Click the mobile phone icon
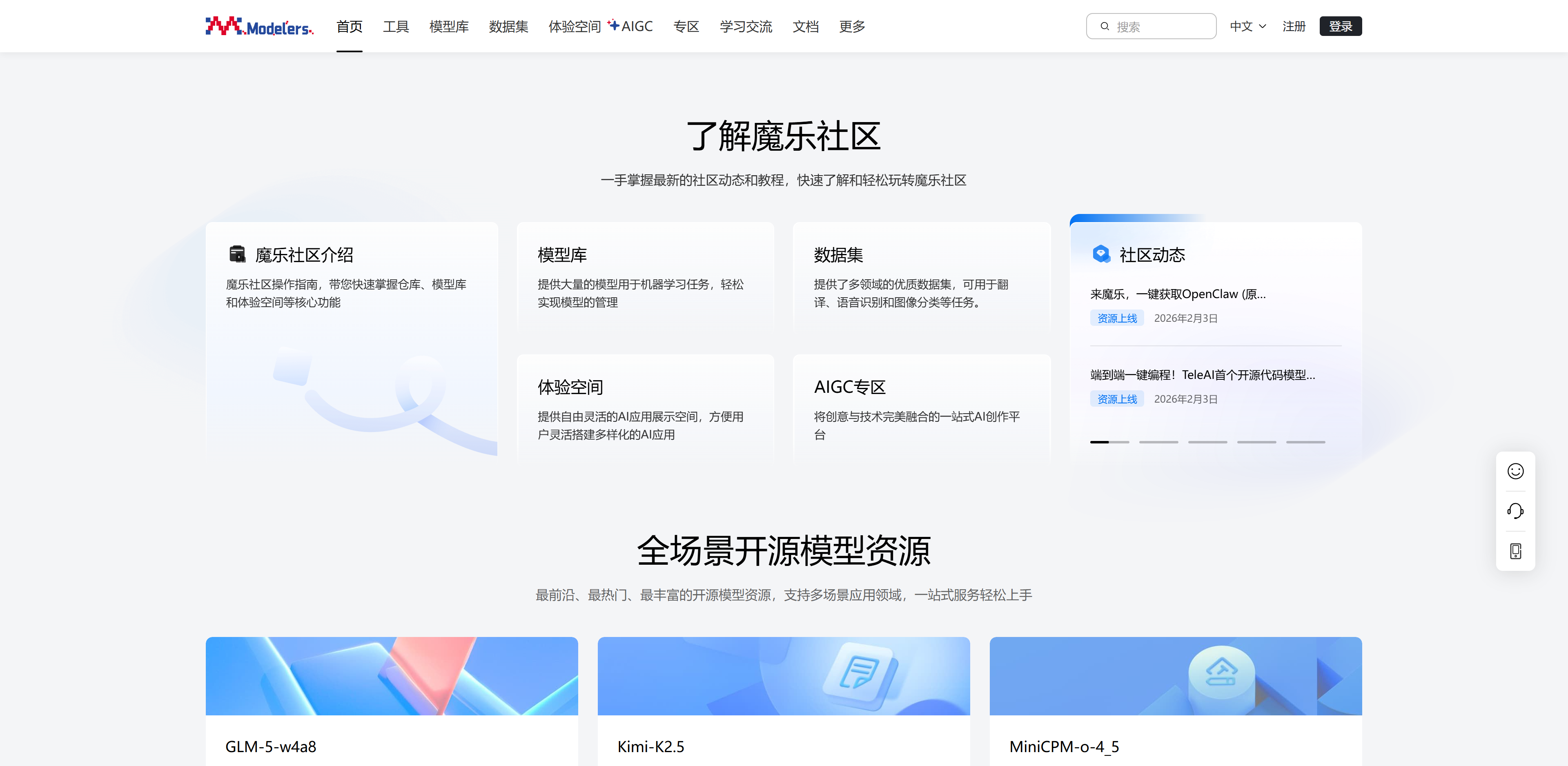 point(1515,551)
